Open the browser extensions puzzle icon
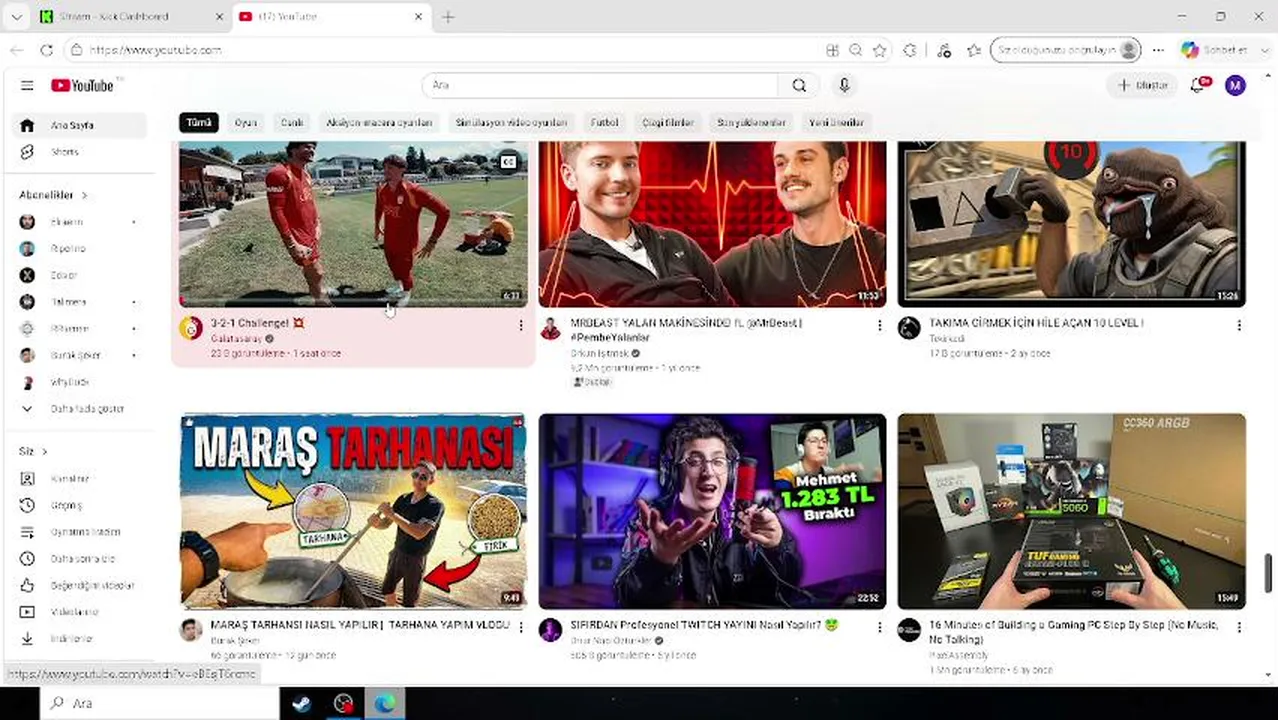 pyautogui.click(x=909, y=50)
